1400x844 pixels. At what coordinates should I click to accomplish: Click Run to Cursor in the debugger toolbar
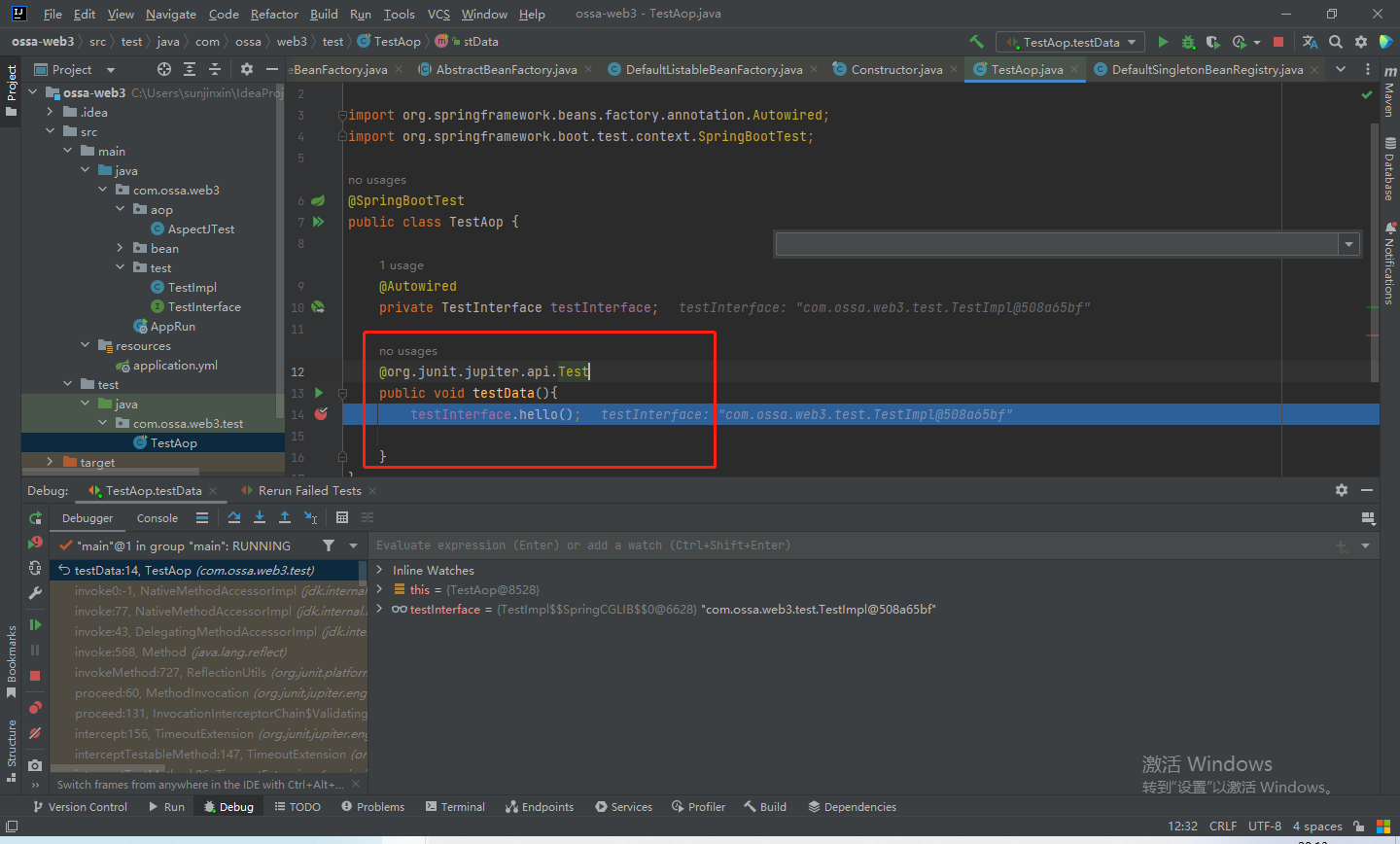310,517
